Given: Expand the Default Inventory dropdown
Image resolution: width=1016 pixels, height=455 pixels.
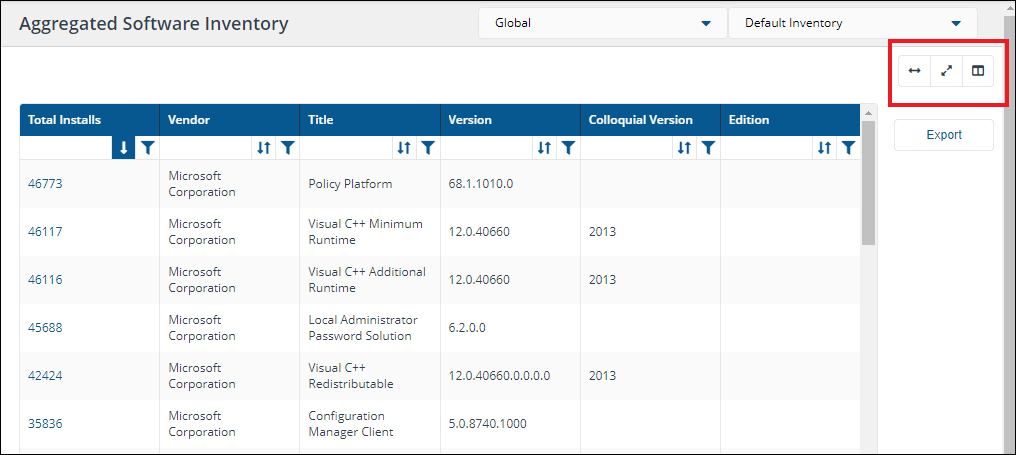Looking at the screenshot, I should [x=956, y=23].
